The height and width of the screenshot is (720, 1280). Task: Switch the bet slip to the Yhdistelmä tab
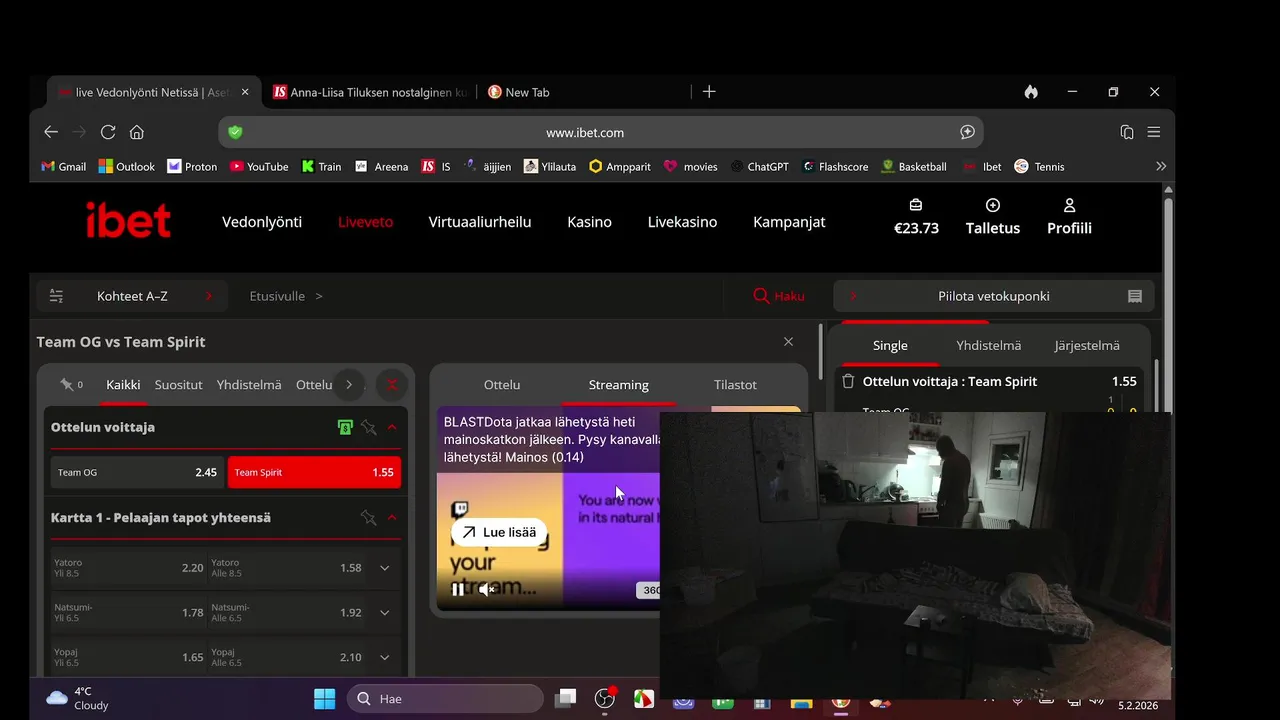coord(988,345)
